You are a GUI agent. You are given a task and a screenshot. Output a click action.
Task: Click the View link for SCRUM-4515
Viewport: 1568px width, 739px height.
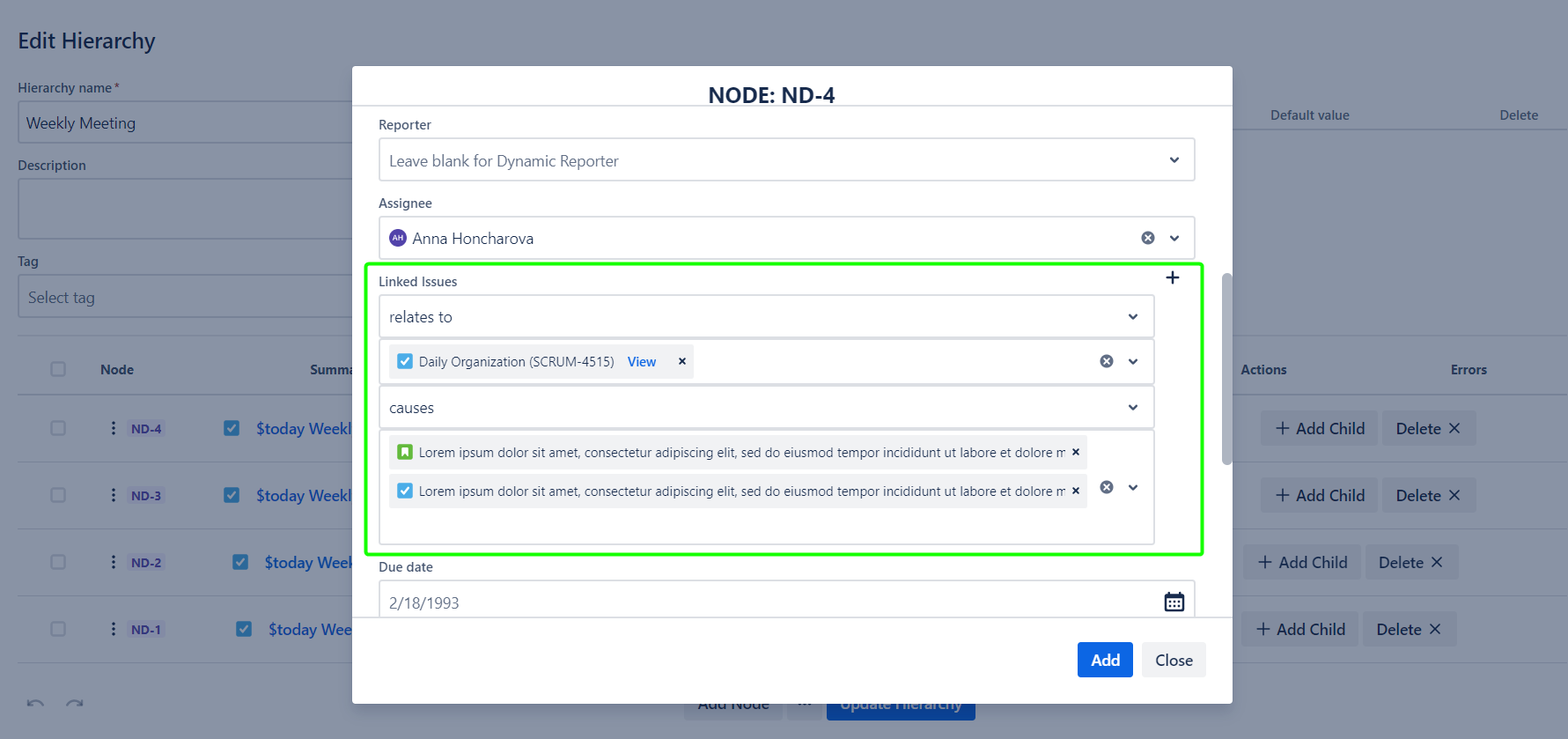tap(641, 362)
